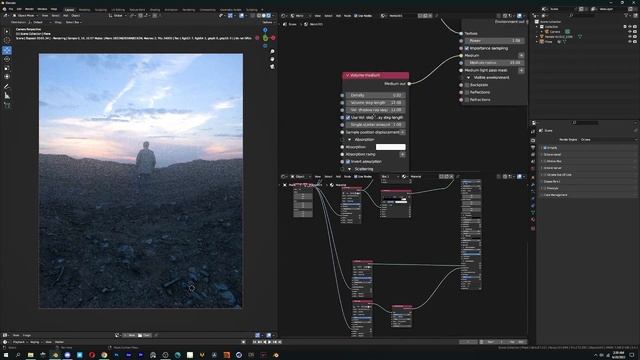Open Windows taskbar search
This screenshot has width=640, height=360.
pos(18,355)
